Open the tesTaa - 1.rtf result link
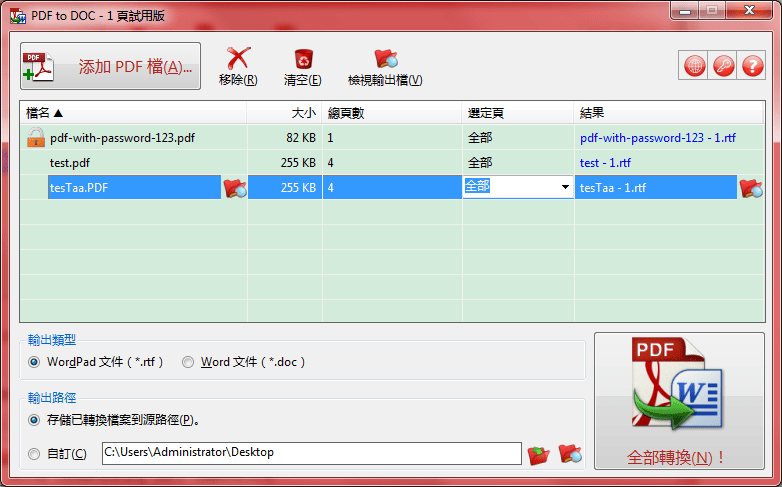The image size is (782, 487). coord(612,188)
